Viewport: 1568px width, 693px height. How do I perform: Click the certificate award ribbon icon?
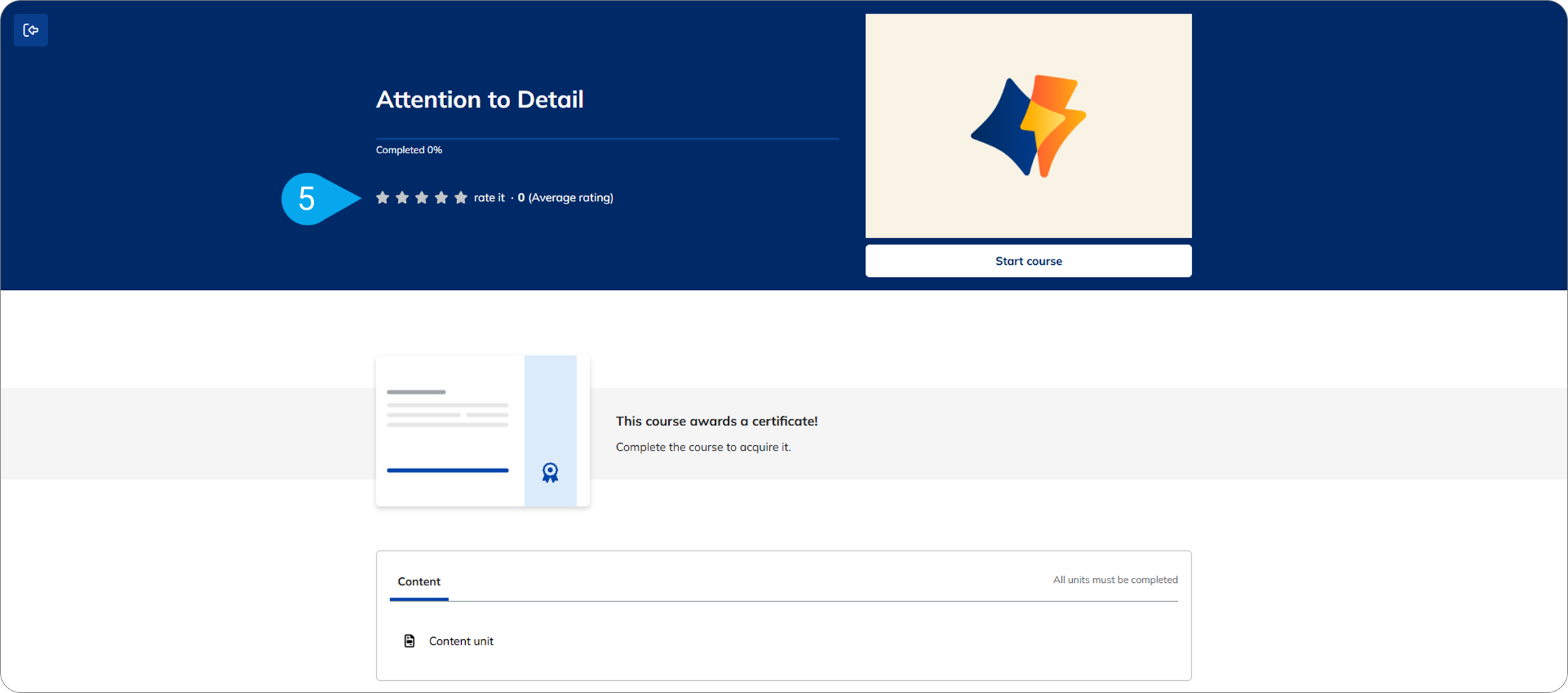(x=550, y=472)
